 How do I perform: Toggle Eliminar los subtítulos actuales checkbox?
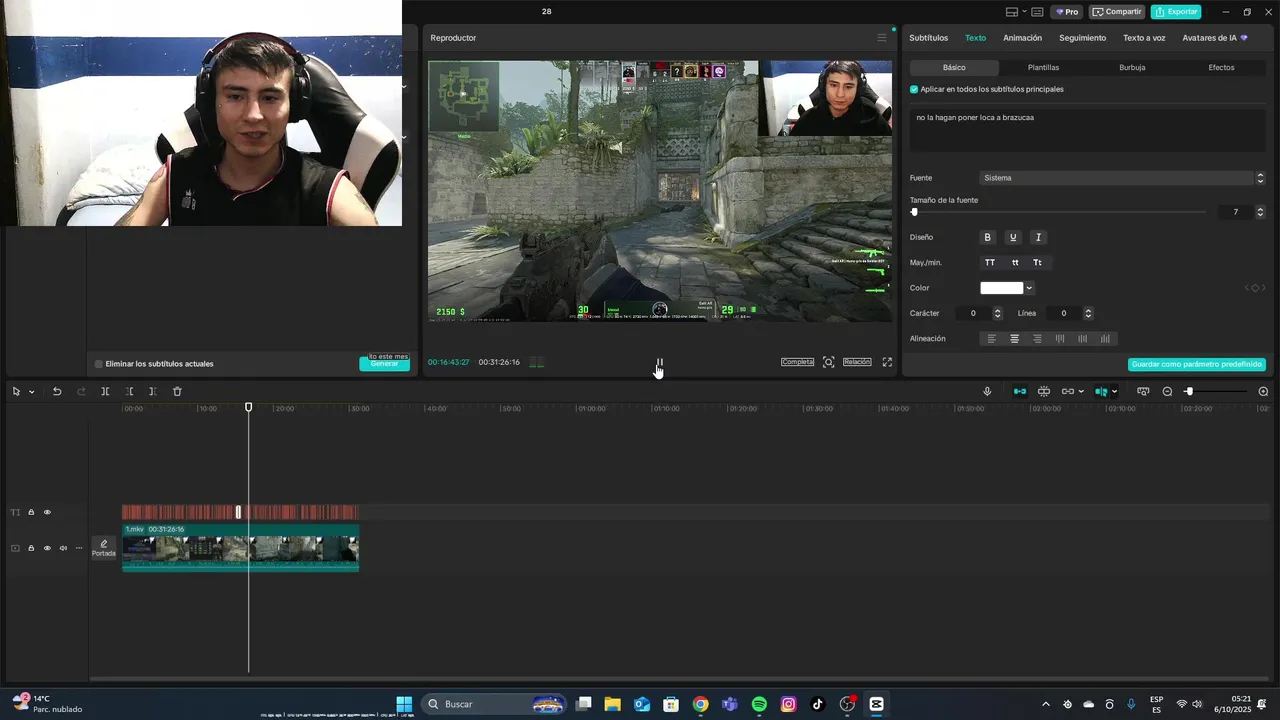[99, 364]
